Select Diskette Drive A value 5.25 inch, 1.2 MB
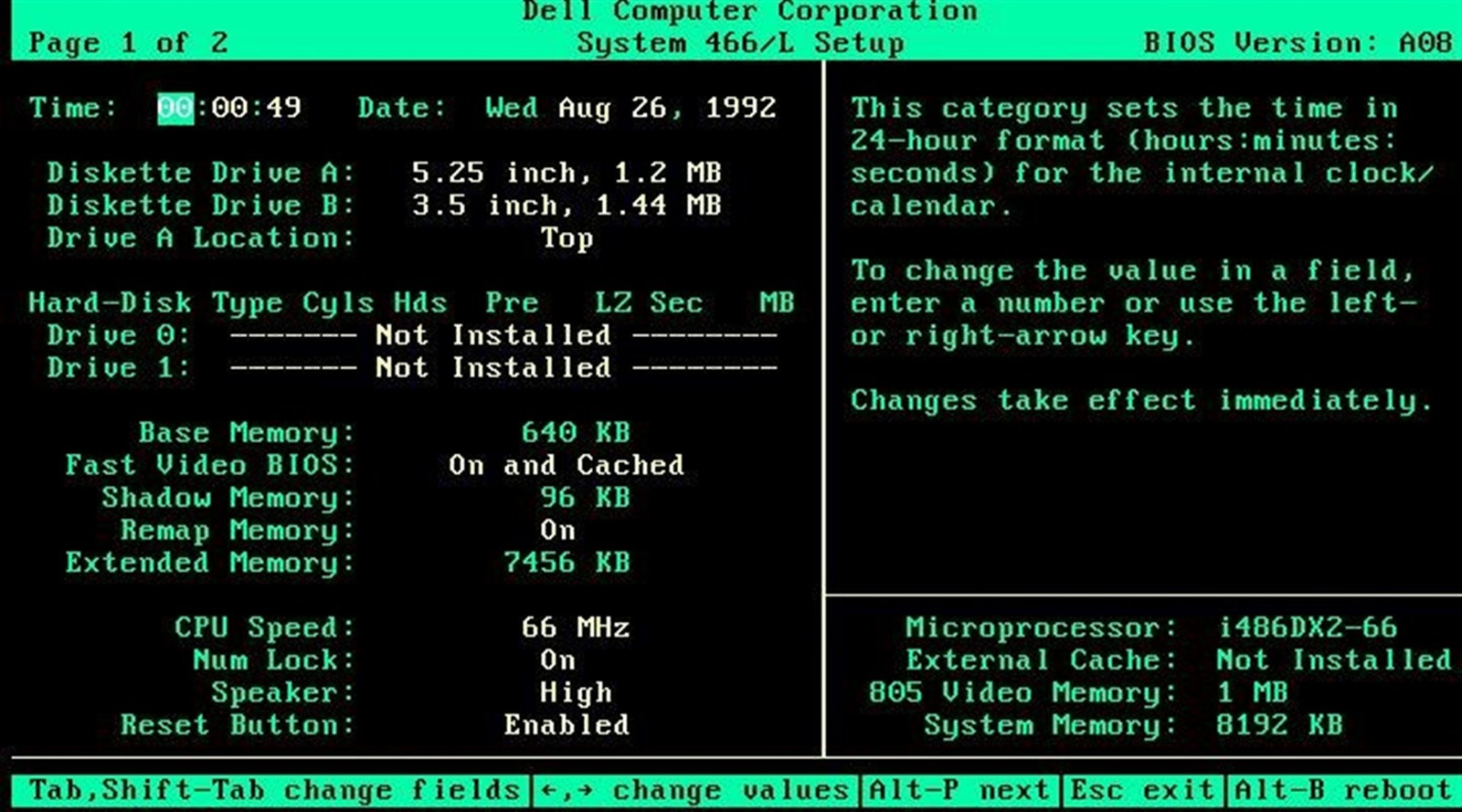Screen dimensions: 1462x812 (567, 173)
